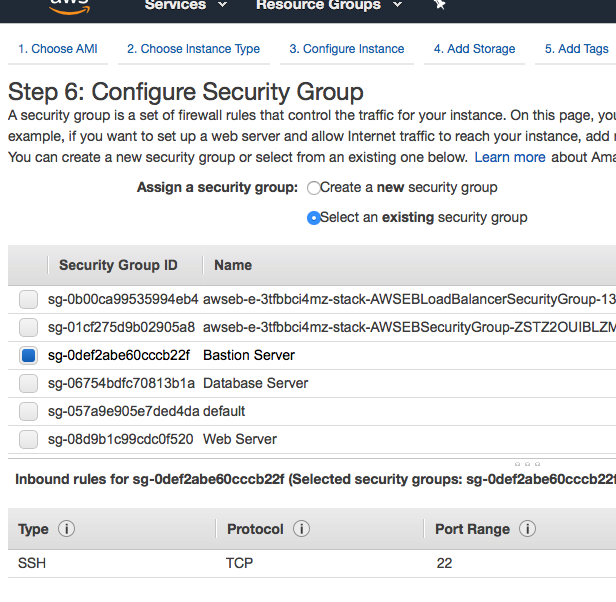Open the Services dropdown menu

point(181,6)
